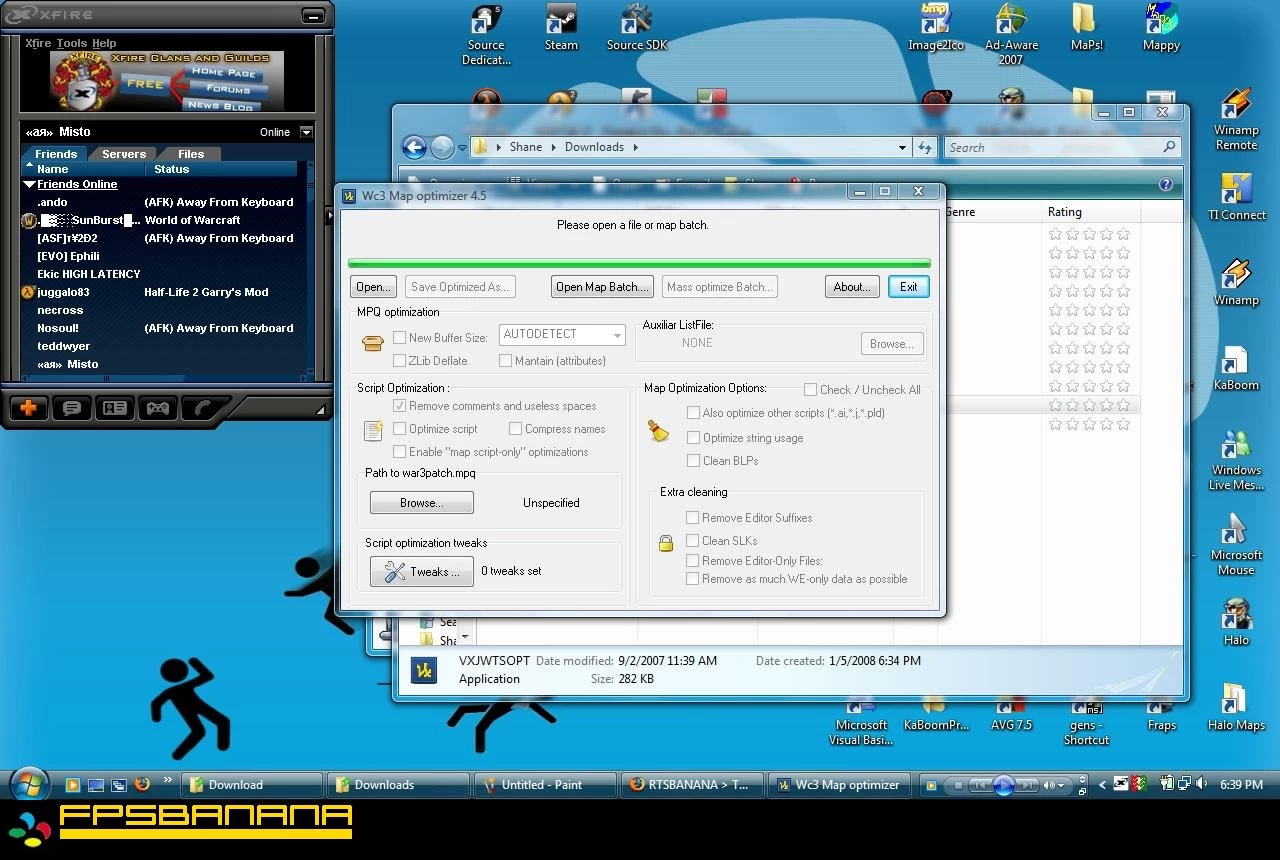
Task: Click the World of Warcraft icon beside SunBurst
Action: click(29, 220)
